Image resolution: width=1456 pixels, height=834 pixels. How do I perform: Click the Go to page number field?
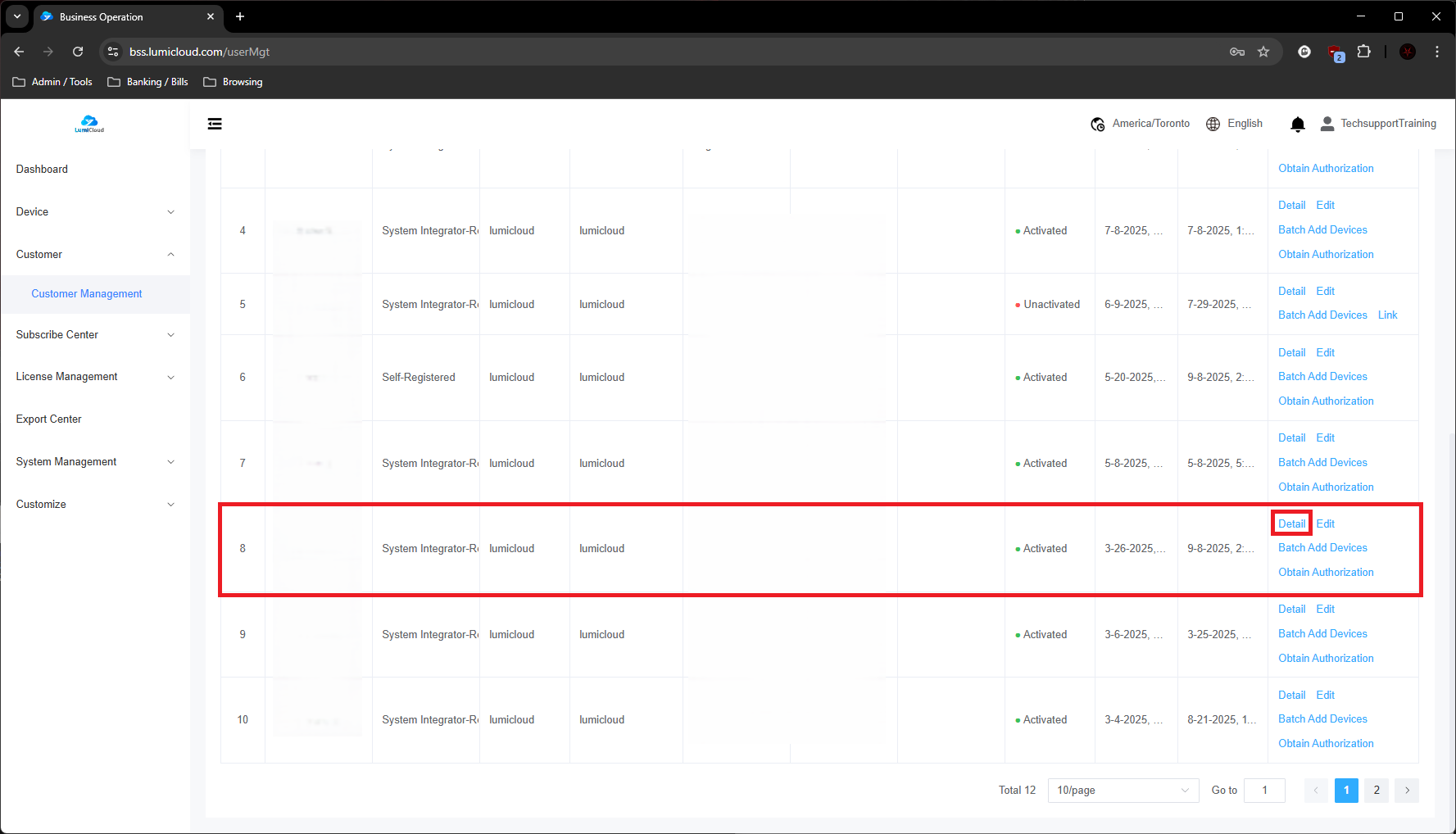(x=1264, y=791)
